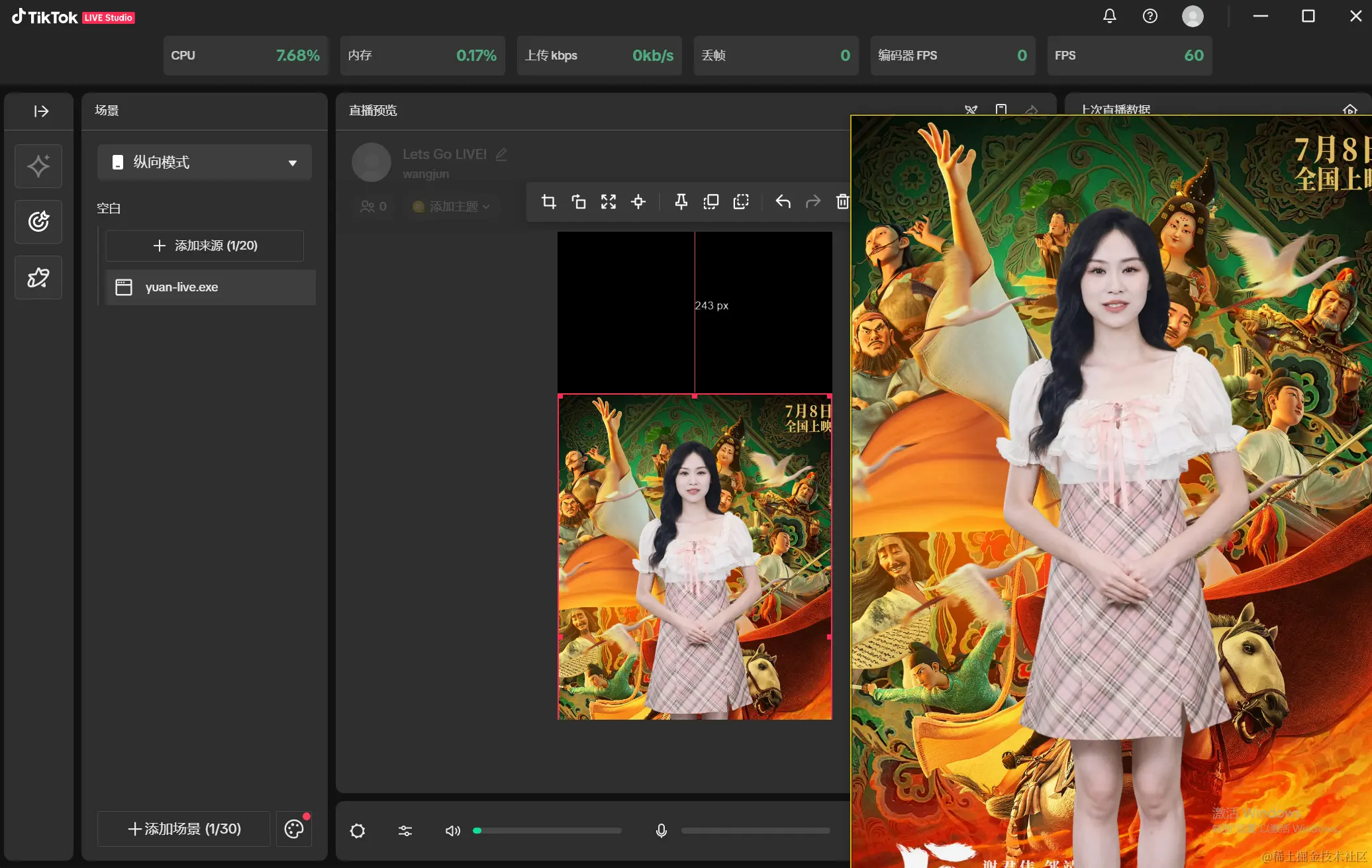
Task: Delete source with trash can icon
Action: [842, 201]
